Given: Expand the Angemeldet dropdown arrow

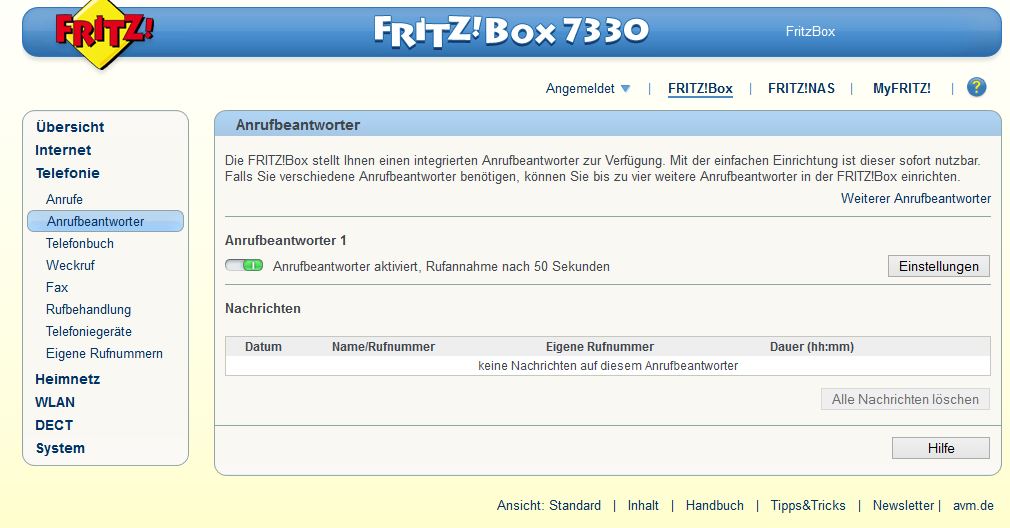Looking at the screenshot, I should [625, 88].
